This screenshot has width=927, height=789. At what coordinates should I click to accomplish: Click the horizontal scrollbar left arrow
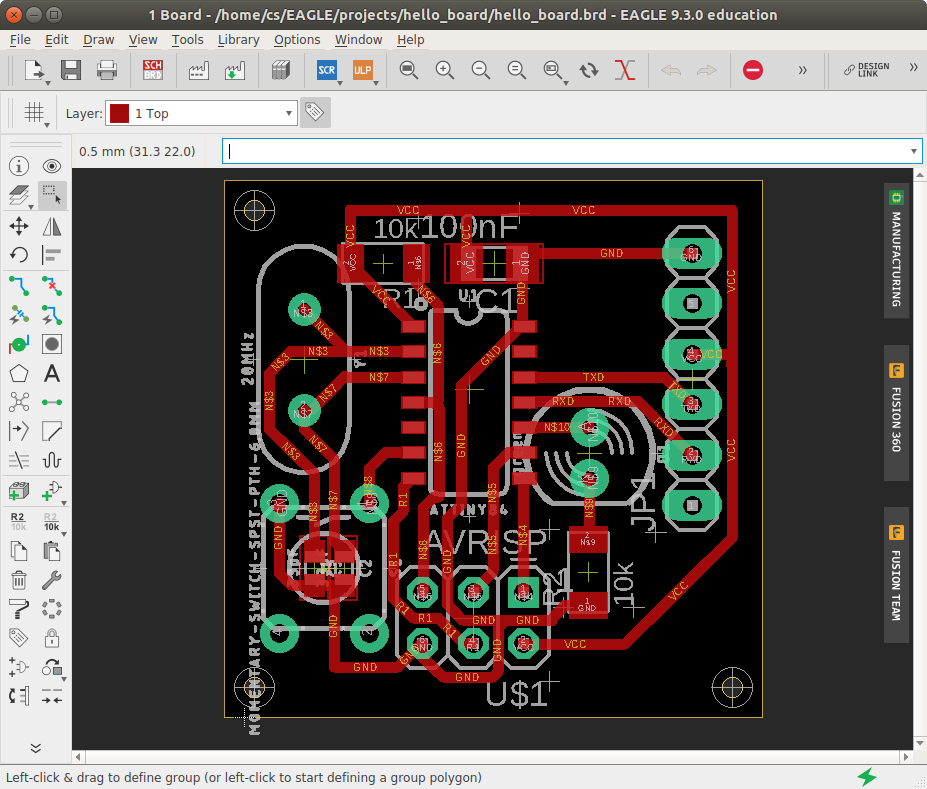pyautogui.click(x=78, y=756)
